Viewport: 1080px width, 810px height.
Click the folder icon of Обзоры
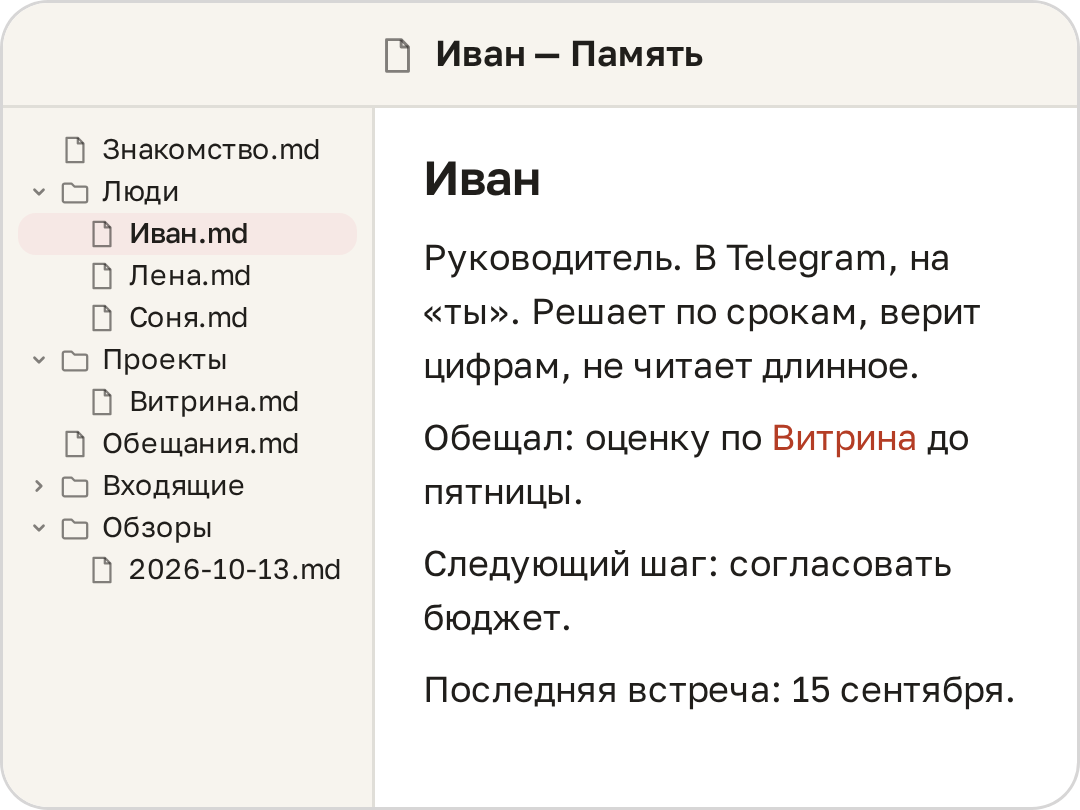(x=75, y=528)
